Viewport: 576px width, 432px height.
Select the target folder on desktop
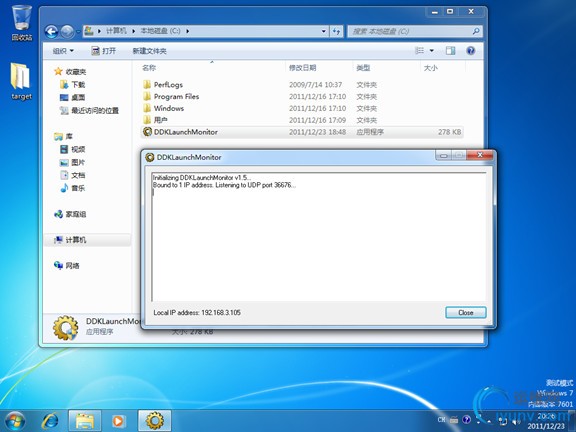(21, 81)
